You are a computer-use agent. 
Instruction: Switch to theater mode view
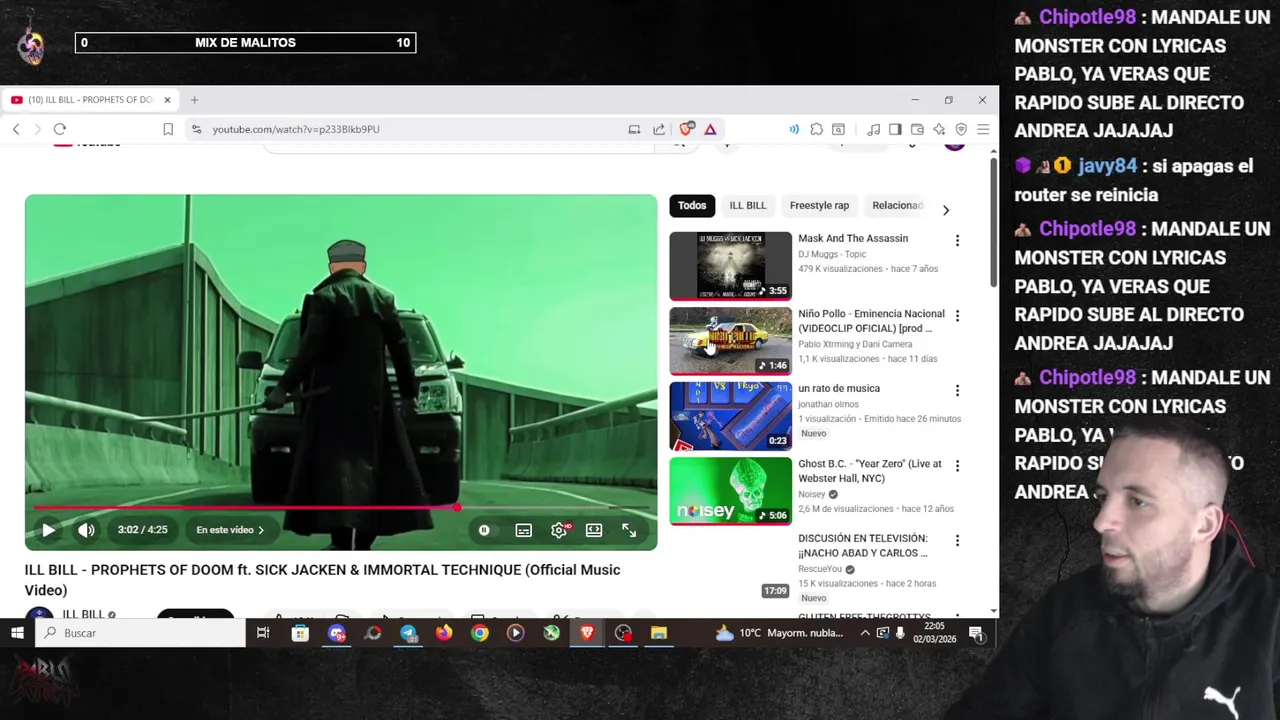pos(594,530)
